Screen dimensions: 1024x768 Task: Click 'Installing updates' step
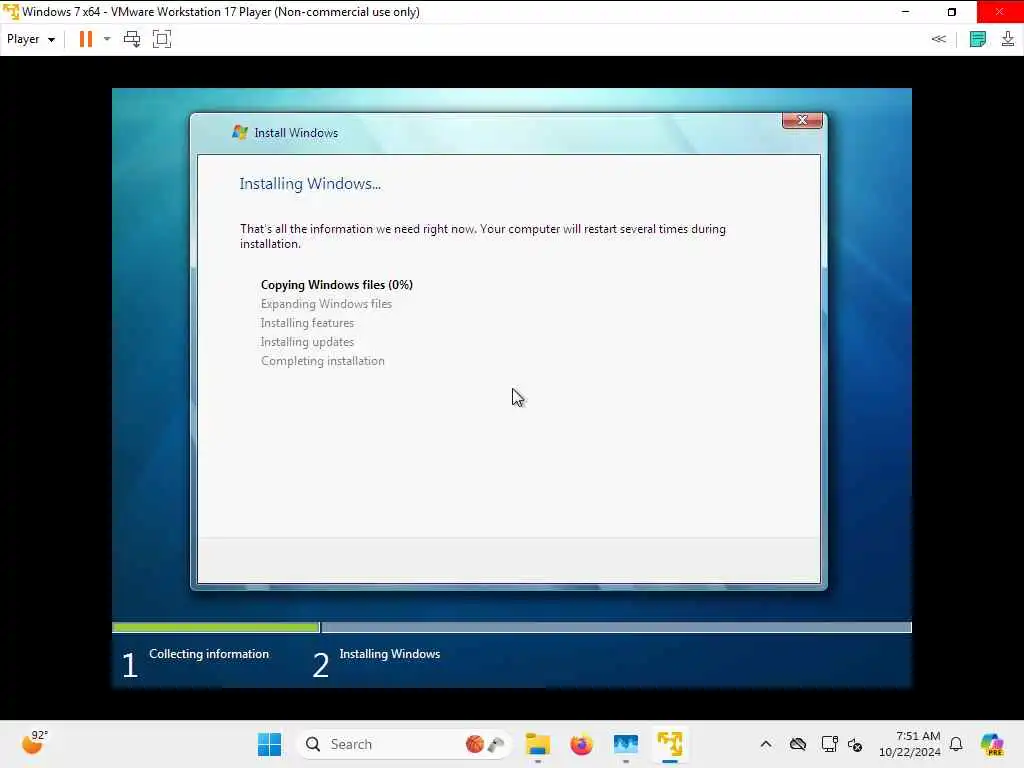click(x=307, y=342)
